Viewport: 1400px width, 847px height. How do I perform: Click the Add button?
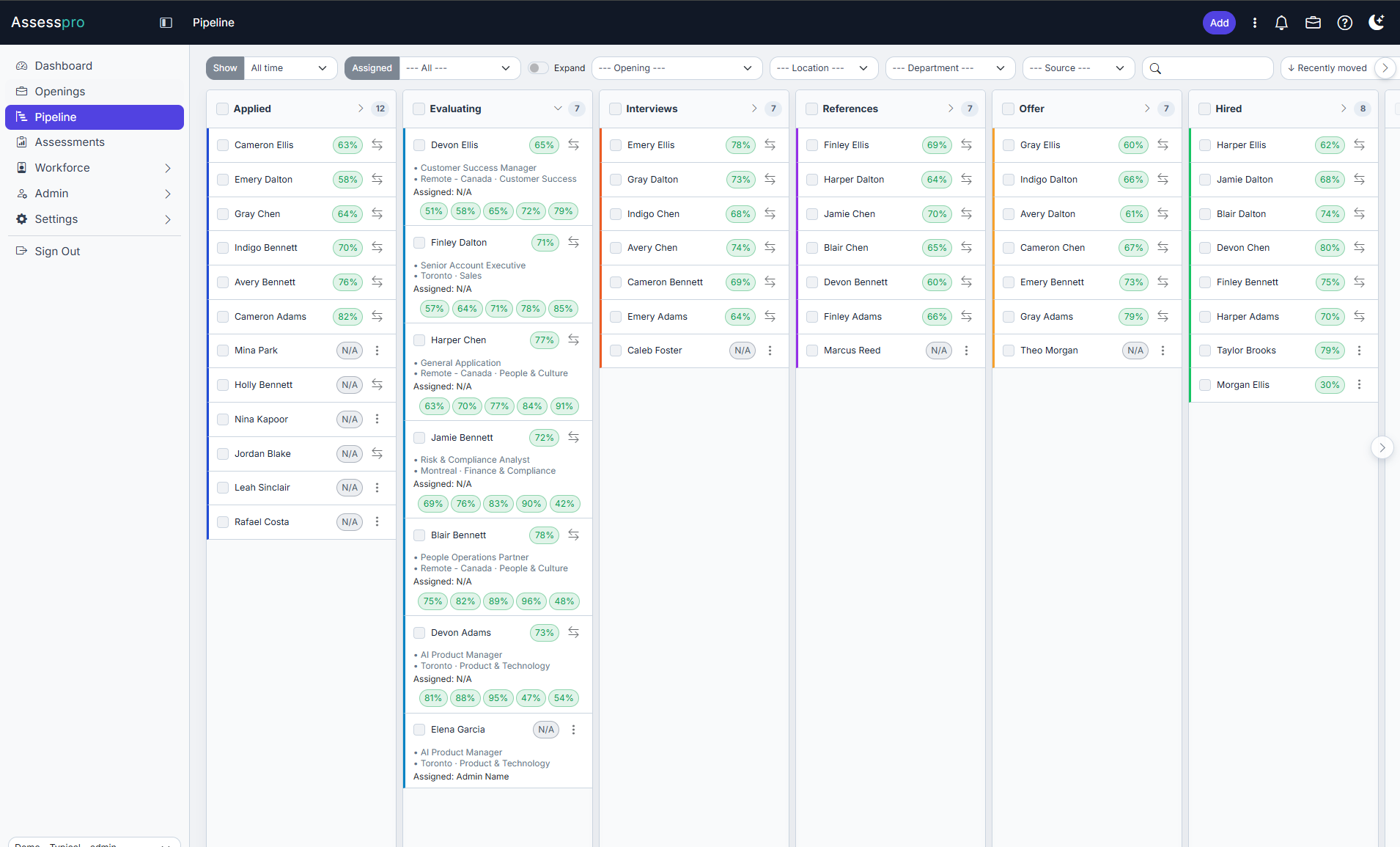point(1219,23)
